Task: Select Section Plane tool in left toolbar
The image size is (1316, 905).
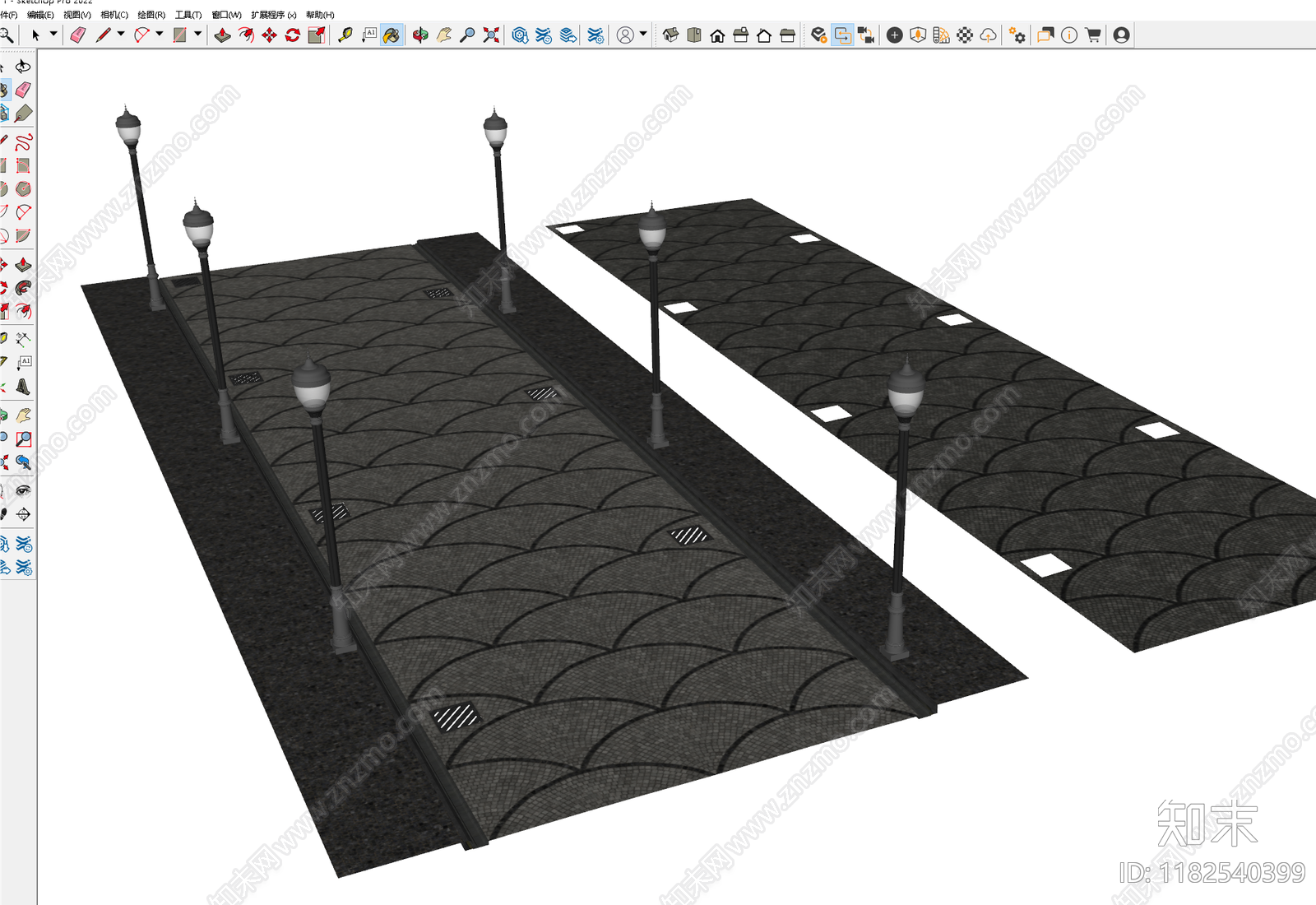Action: [x=23, y=514]
